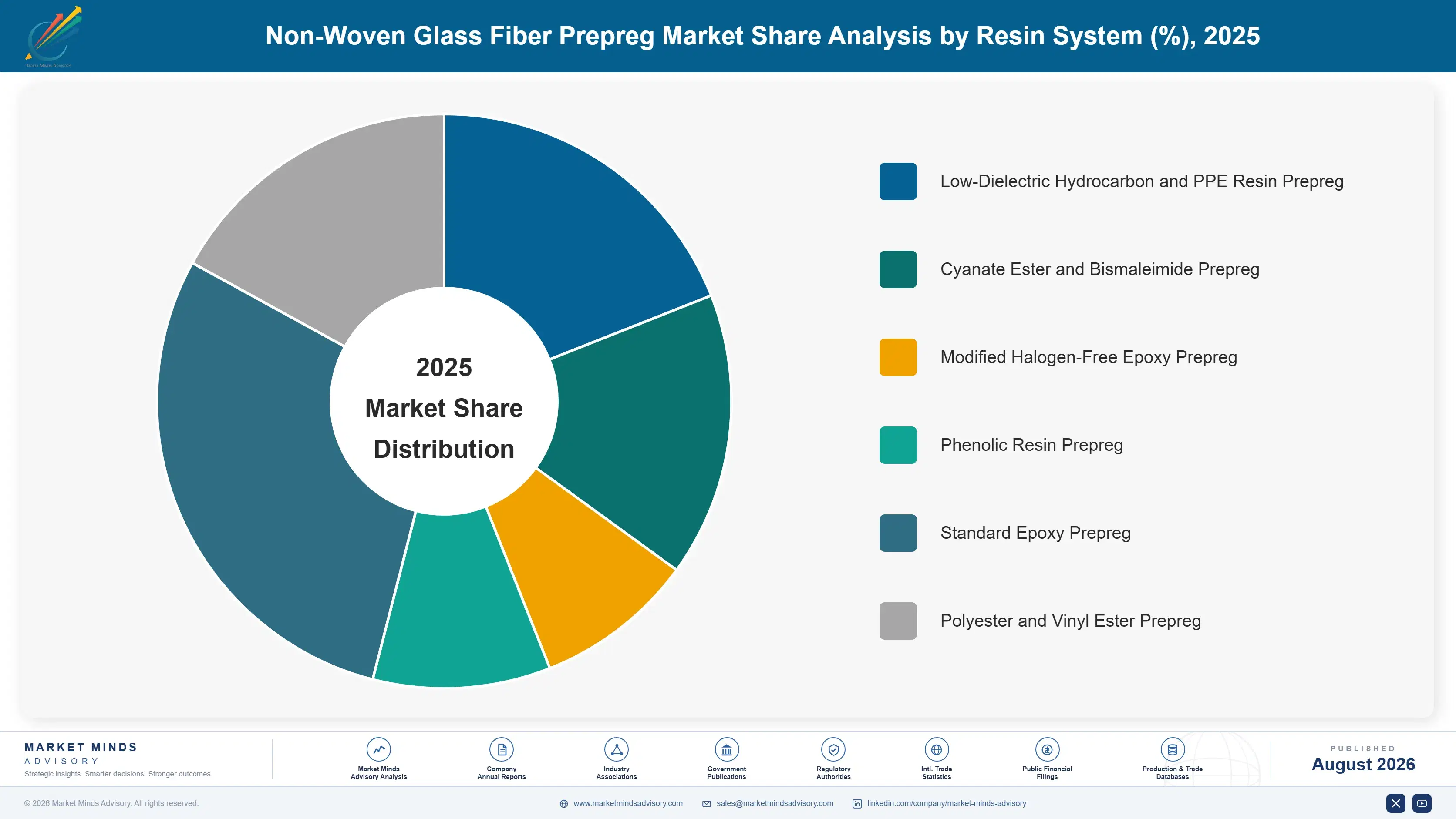Click the '2025 Market Share Distribution' center text
The image size is (1456, 819).
tap(444, 408)
